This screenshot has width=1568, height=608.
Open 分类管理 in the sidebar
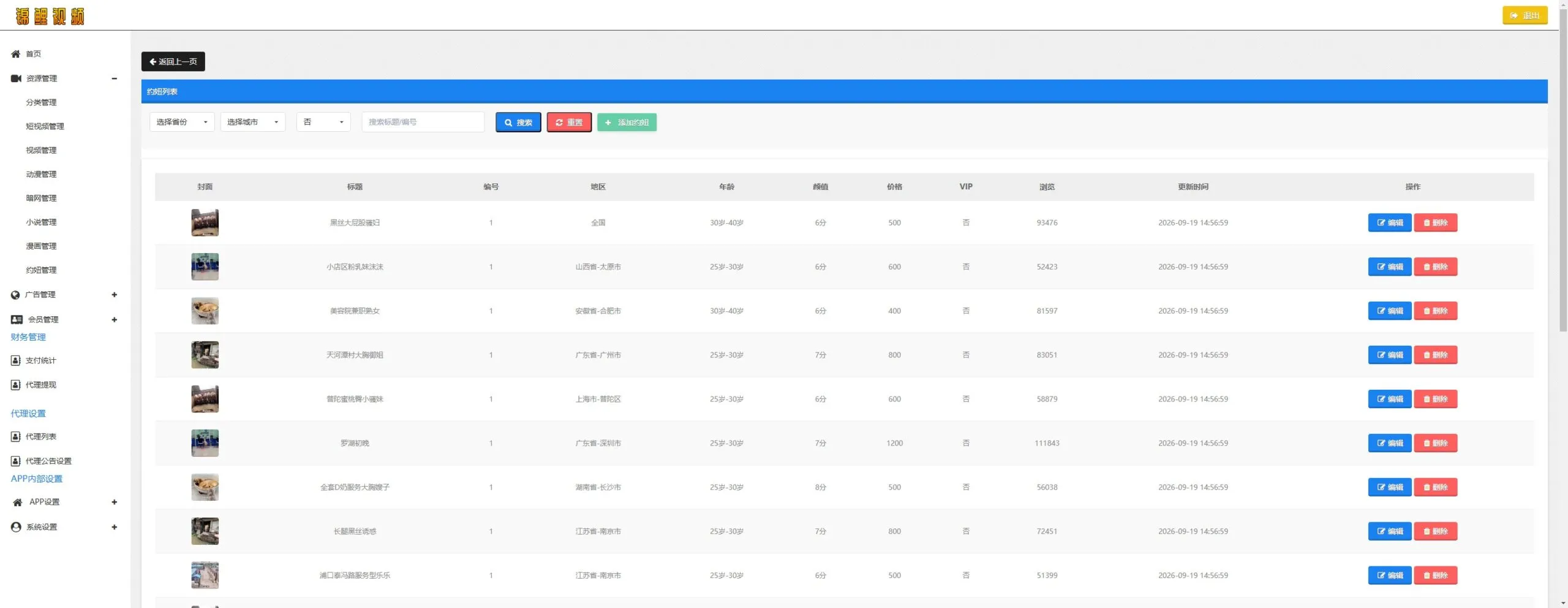point(41,102)
